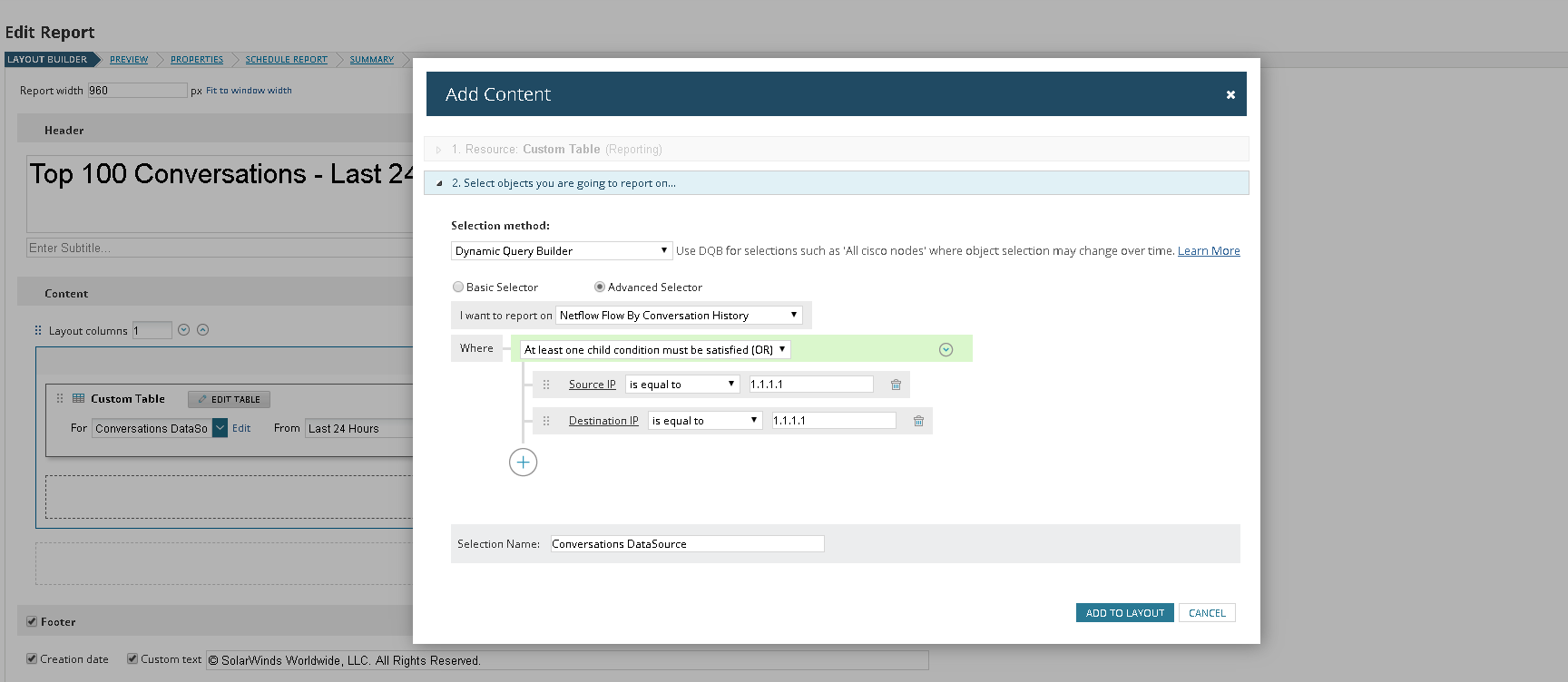Click the Layout columns drag handle

[x=38, y=330]
